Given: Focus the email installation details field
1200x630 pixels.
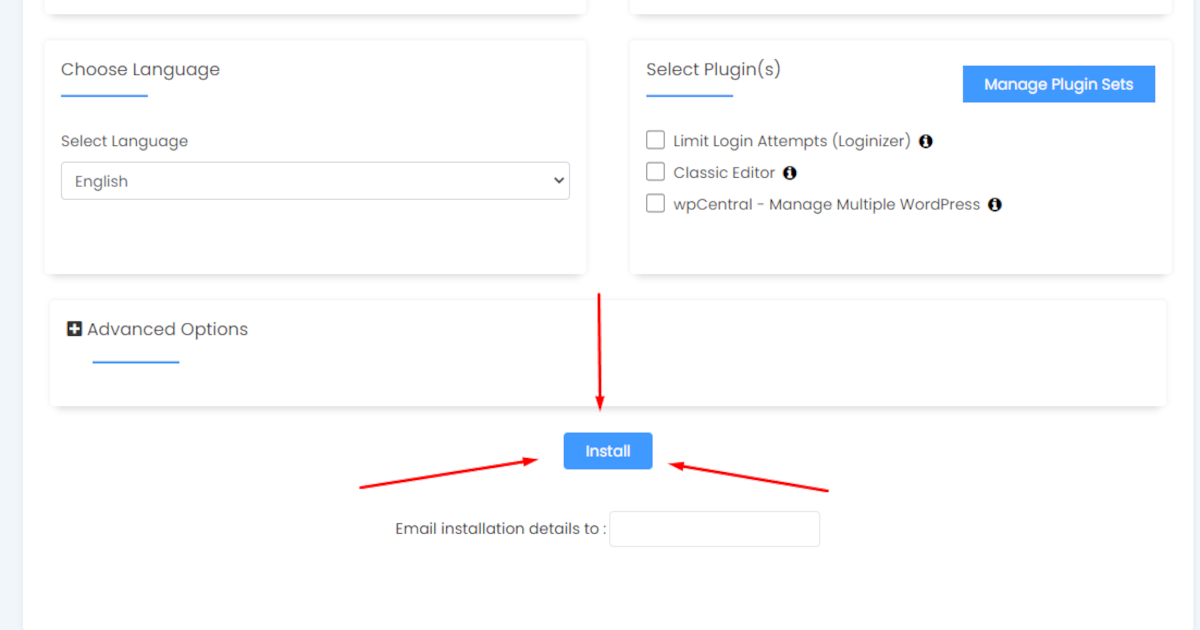Looking at the screenshot, I should 714,529.
